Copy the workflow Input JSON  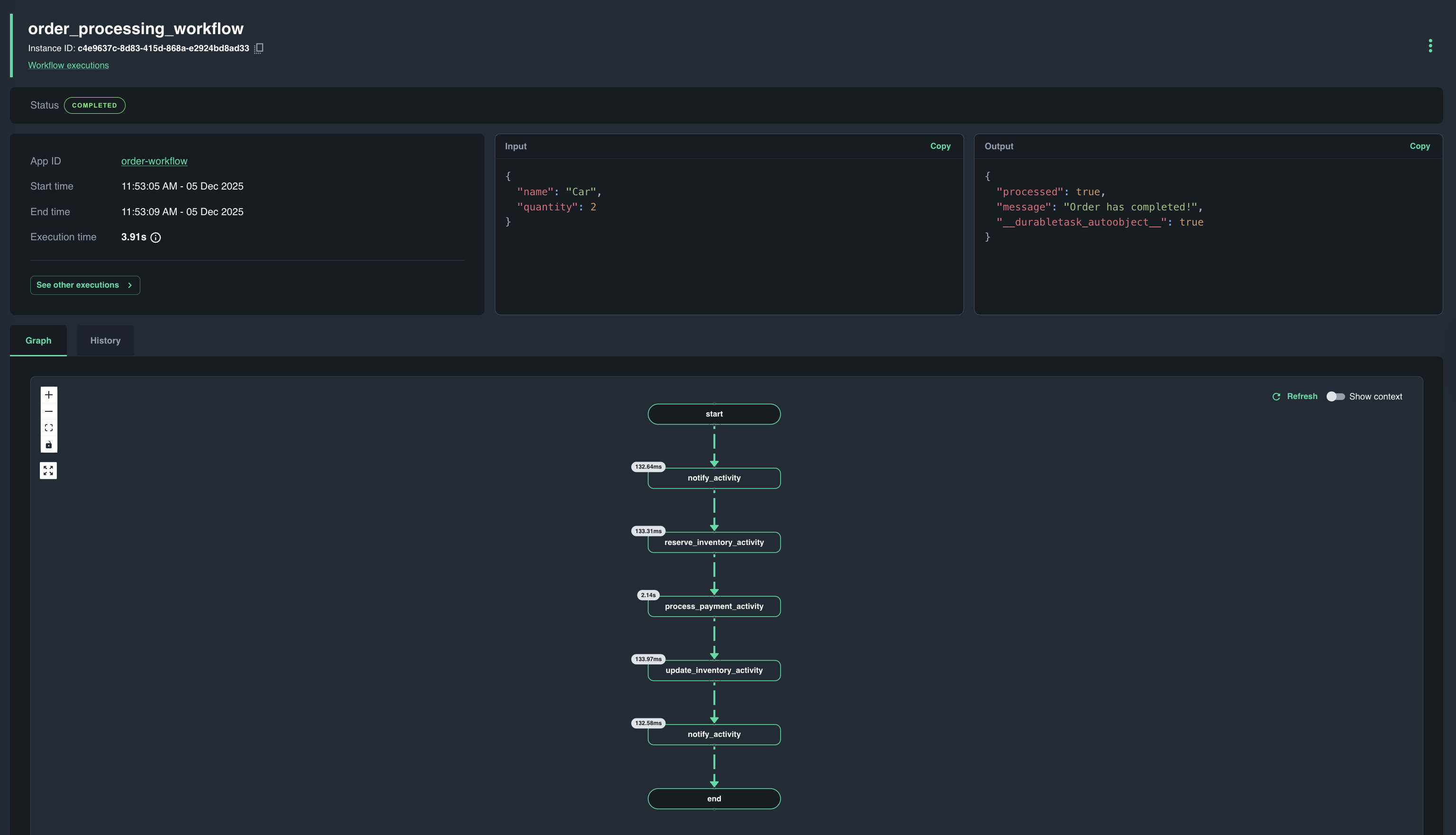940,146
